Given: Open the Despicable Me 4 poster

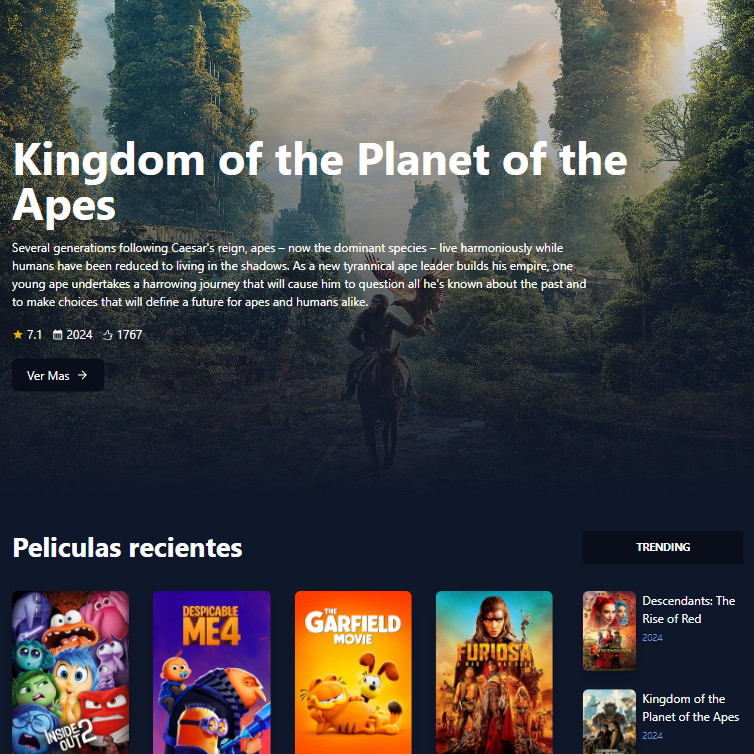Looking at the screenshot, I should (x=212, y=672).
